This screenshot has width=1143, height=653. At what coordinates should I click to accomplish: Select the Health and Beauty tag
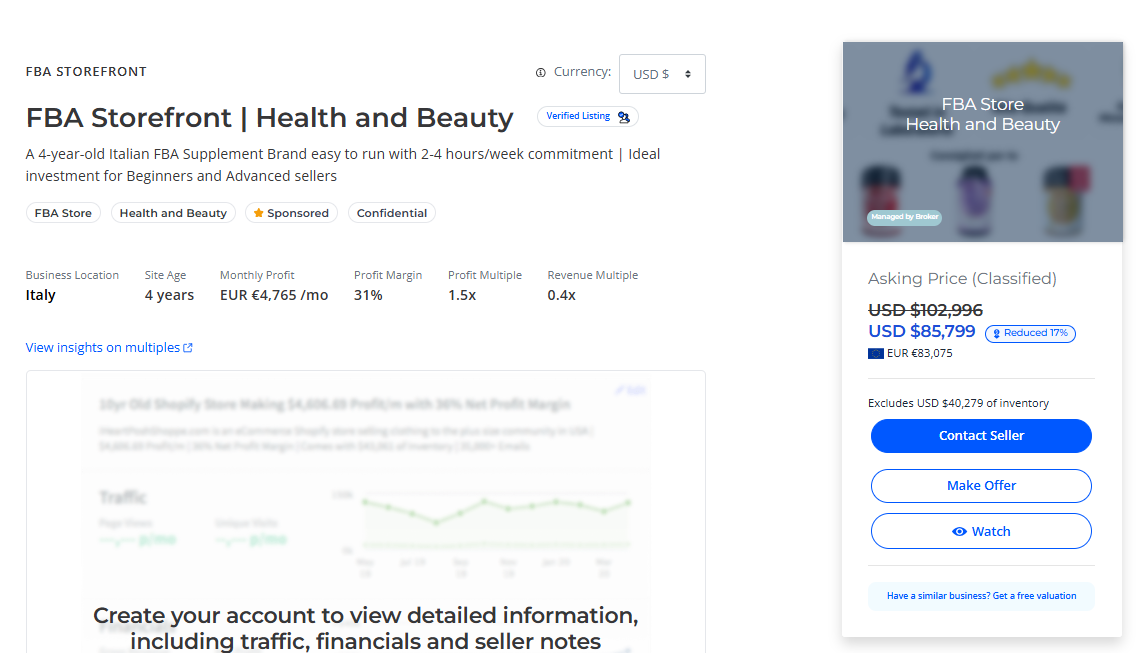click(x=173, y=213)
